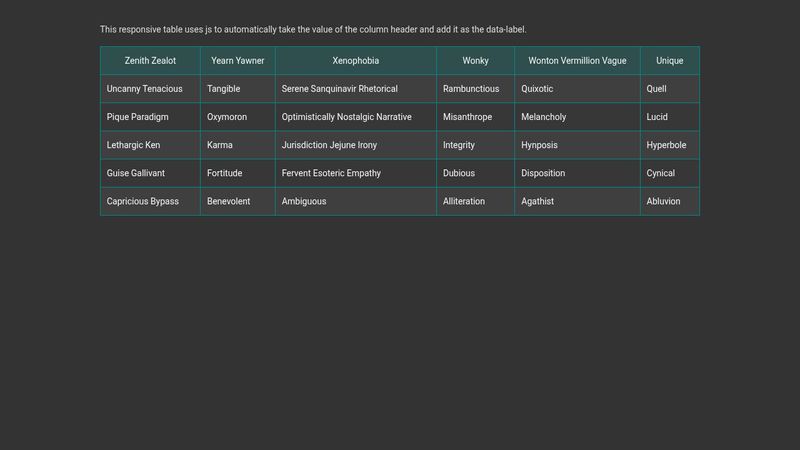Click the Alliteration cell
Viewport: 800px width, 450px height.
point(476,201)
